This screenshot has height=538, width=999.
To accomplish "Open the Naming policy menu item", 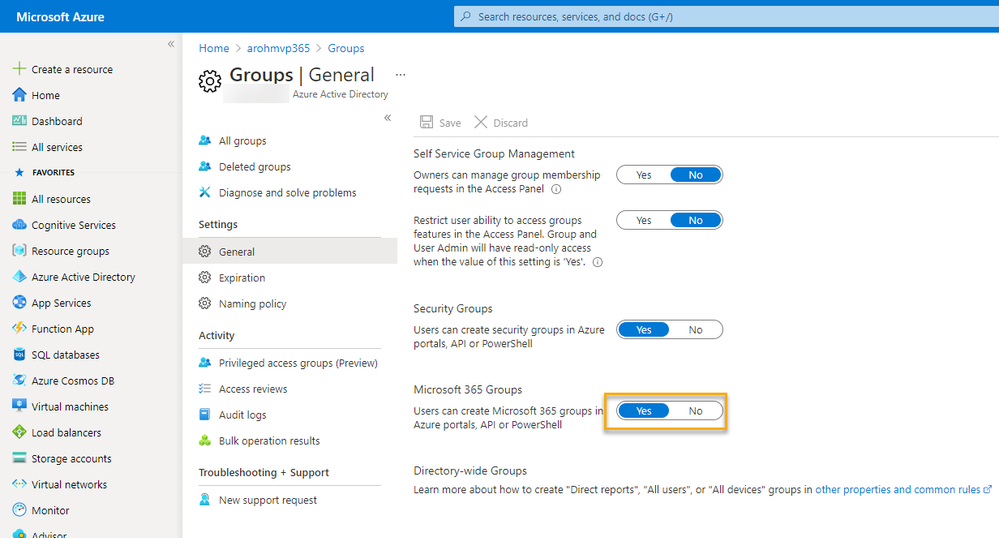I will pos(252,304).
